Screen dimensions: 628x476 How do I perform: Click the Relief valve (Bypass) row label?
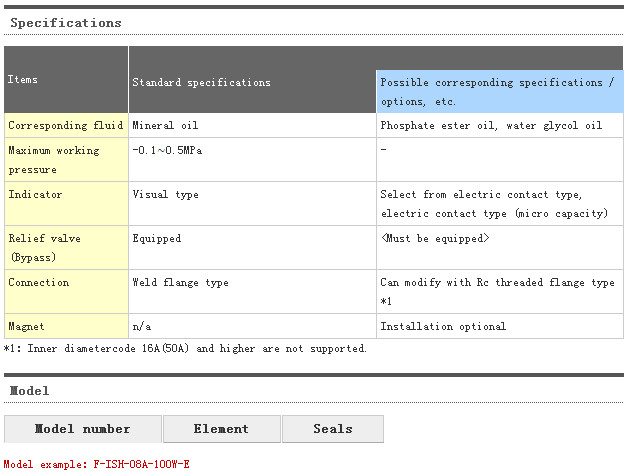pos(45,248)
